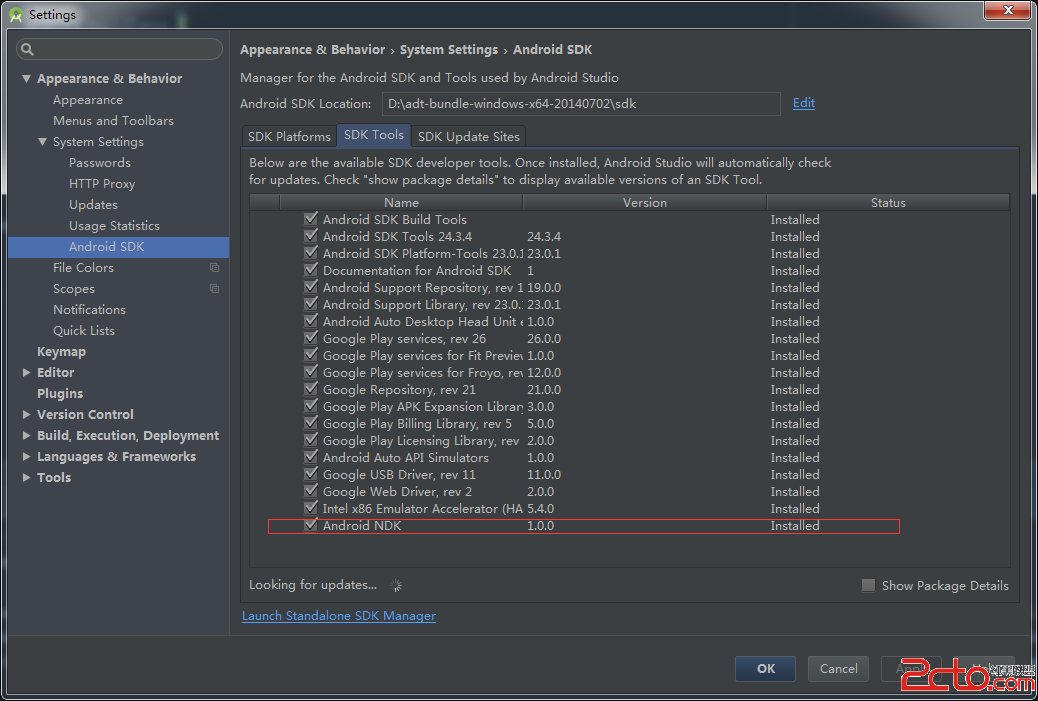Viewport: 1038px width, 701px height.
Task: Toggle Intel x86 Emulator Accelerator checkbox
Action: coord(310,508)
